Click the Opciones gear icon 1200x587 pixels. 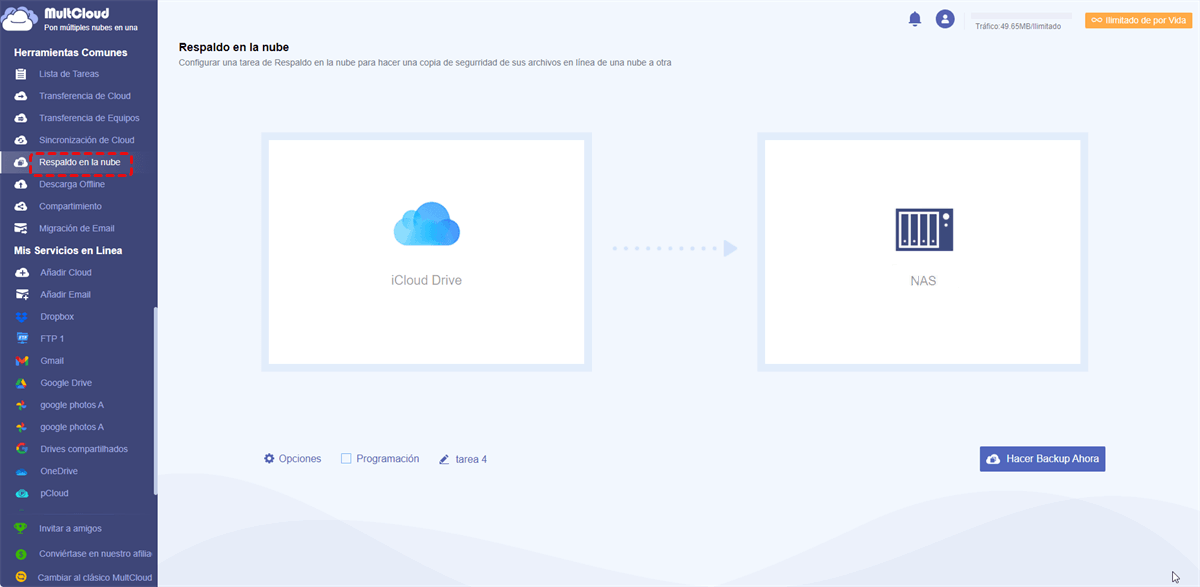pyautogui.click(x=269, y=459)
